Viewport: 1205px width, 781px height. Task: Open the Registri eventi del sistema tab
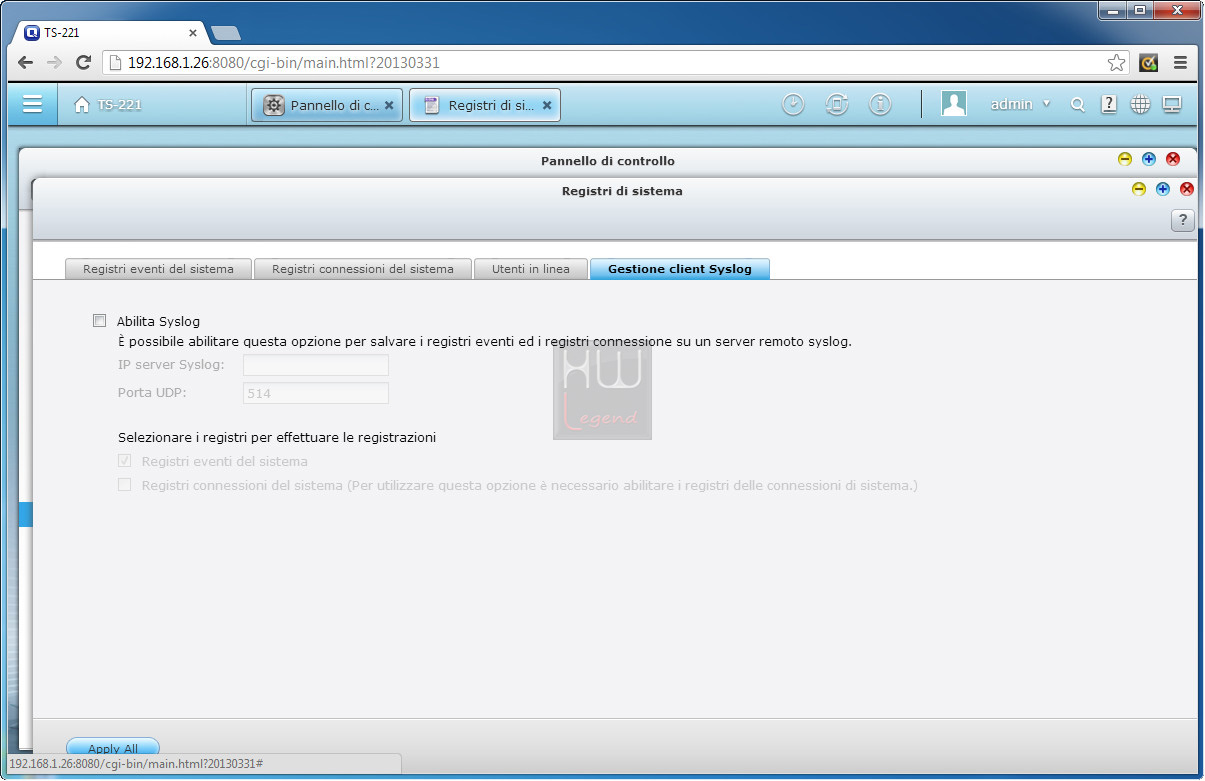(x=158, y=269)
